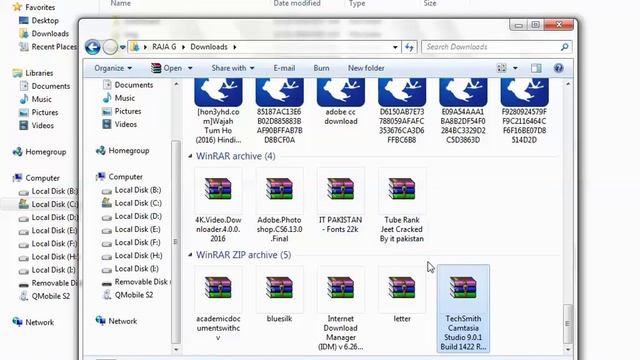Refresh the Downloads folder view
This screenshot has width=640, height=360.
click(x=409, y=47)
